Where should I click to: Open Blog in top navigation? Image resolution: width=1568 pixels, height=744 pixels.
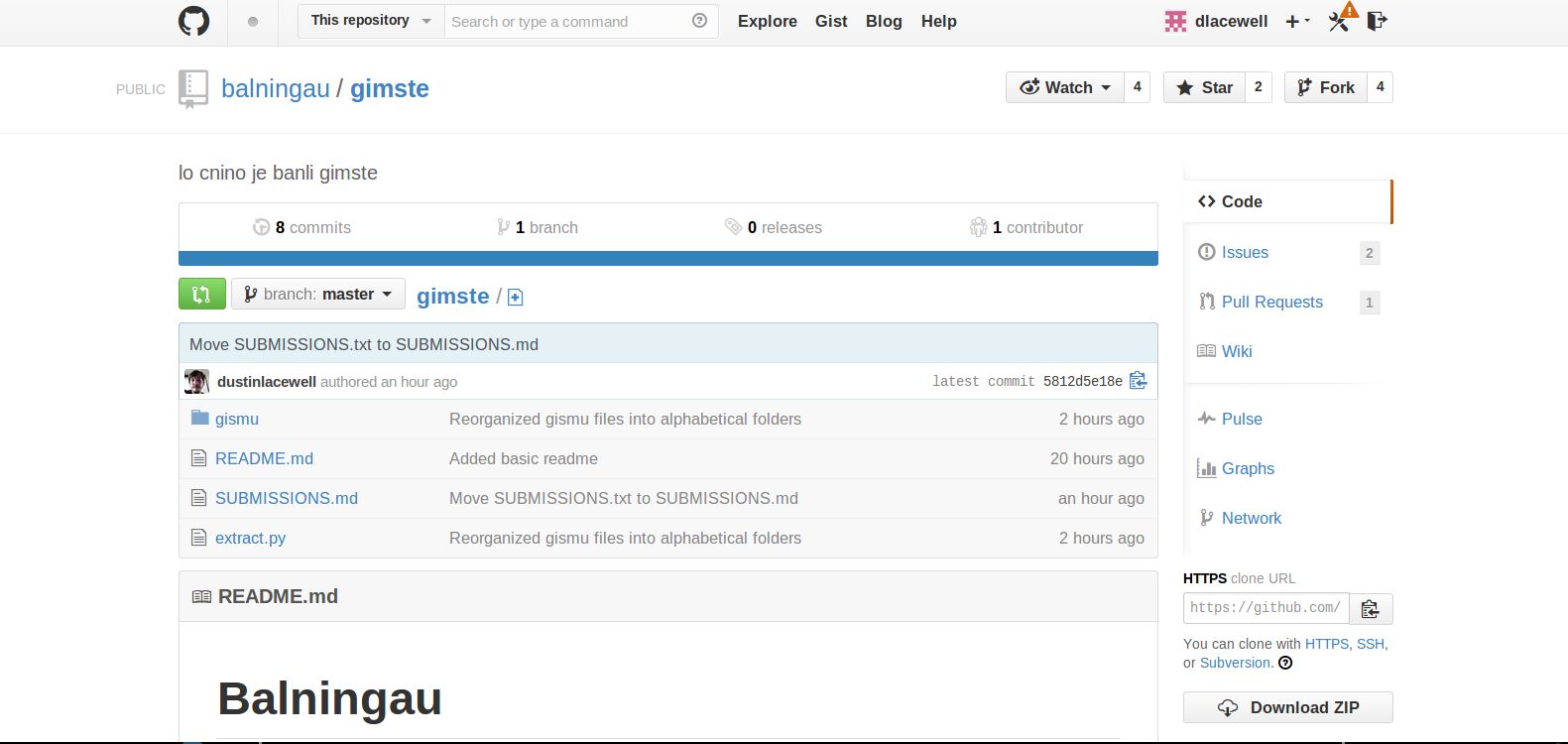[x=884, y=21]
